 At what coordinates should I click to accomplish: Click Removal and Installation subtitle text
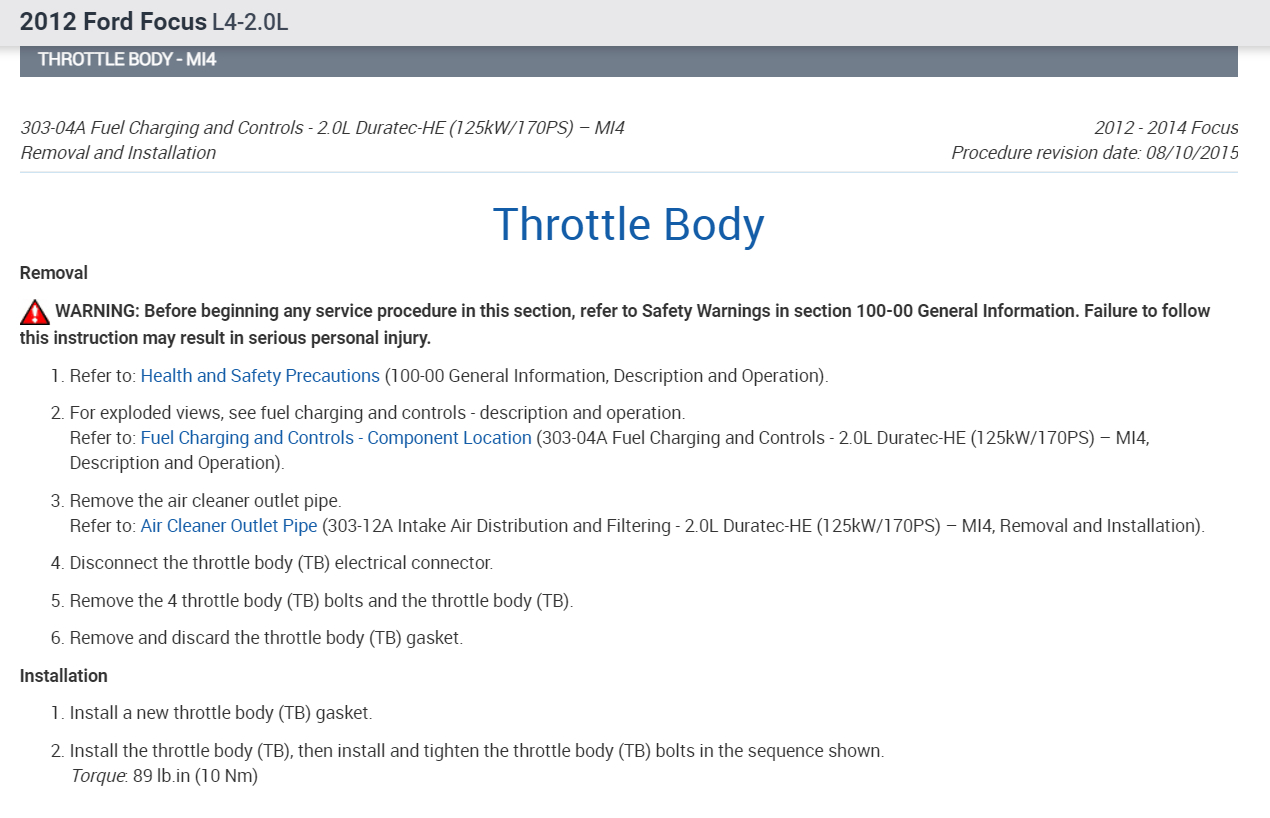(x=118, y=153)
